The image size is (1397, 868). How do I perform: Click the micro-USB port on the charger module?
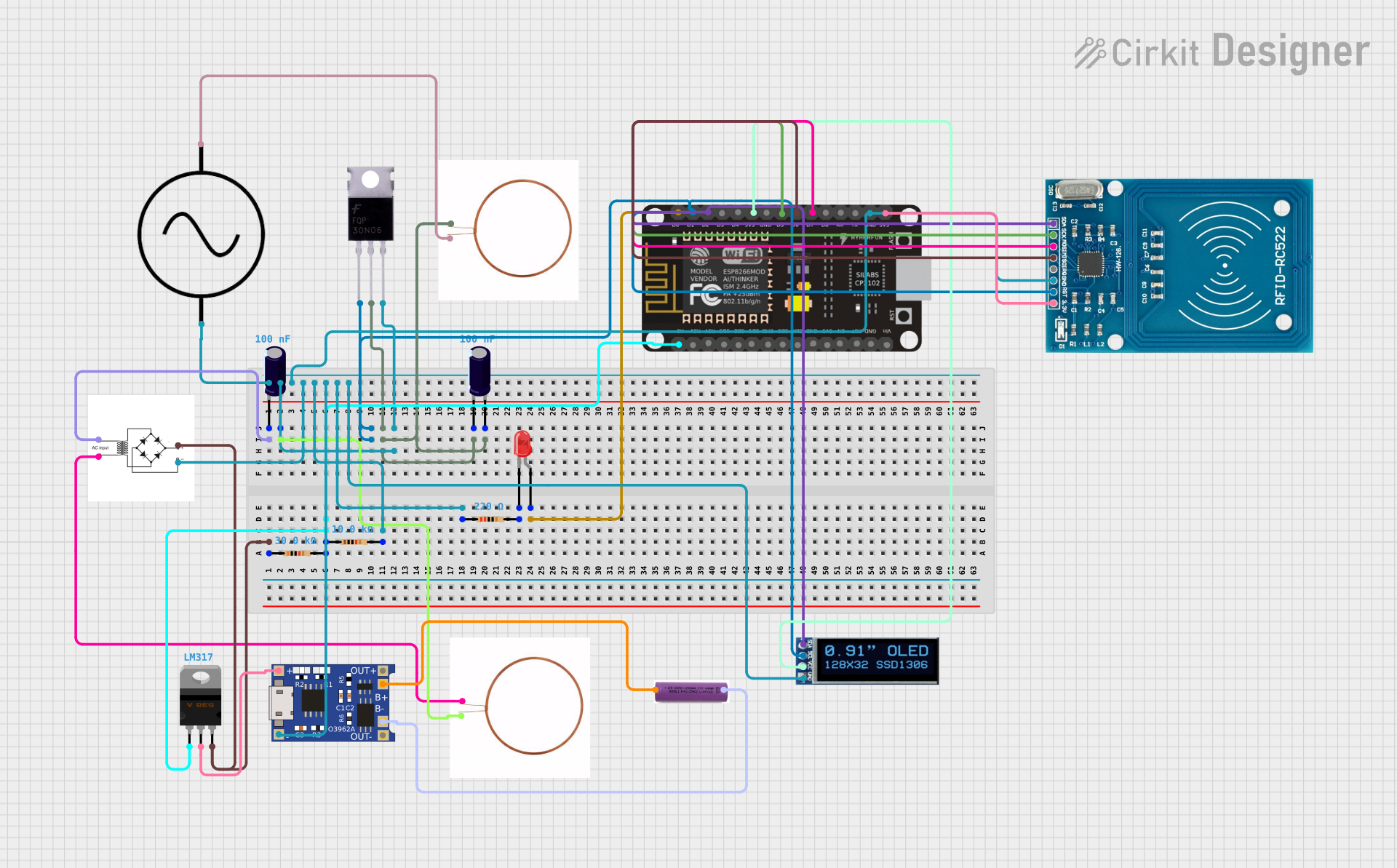click(x=282, y=703)
